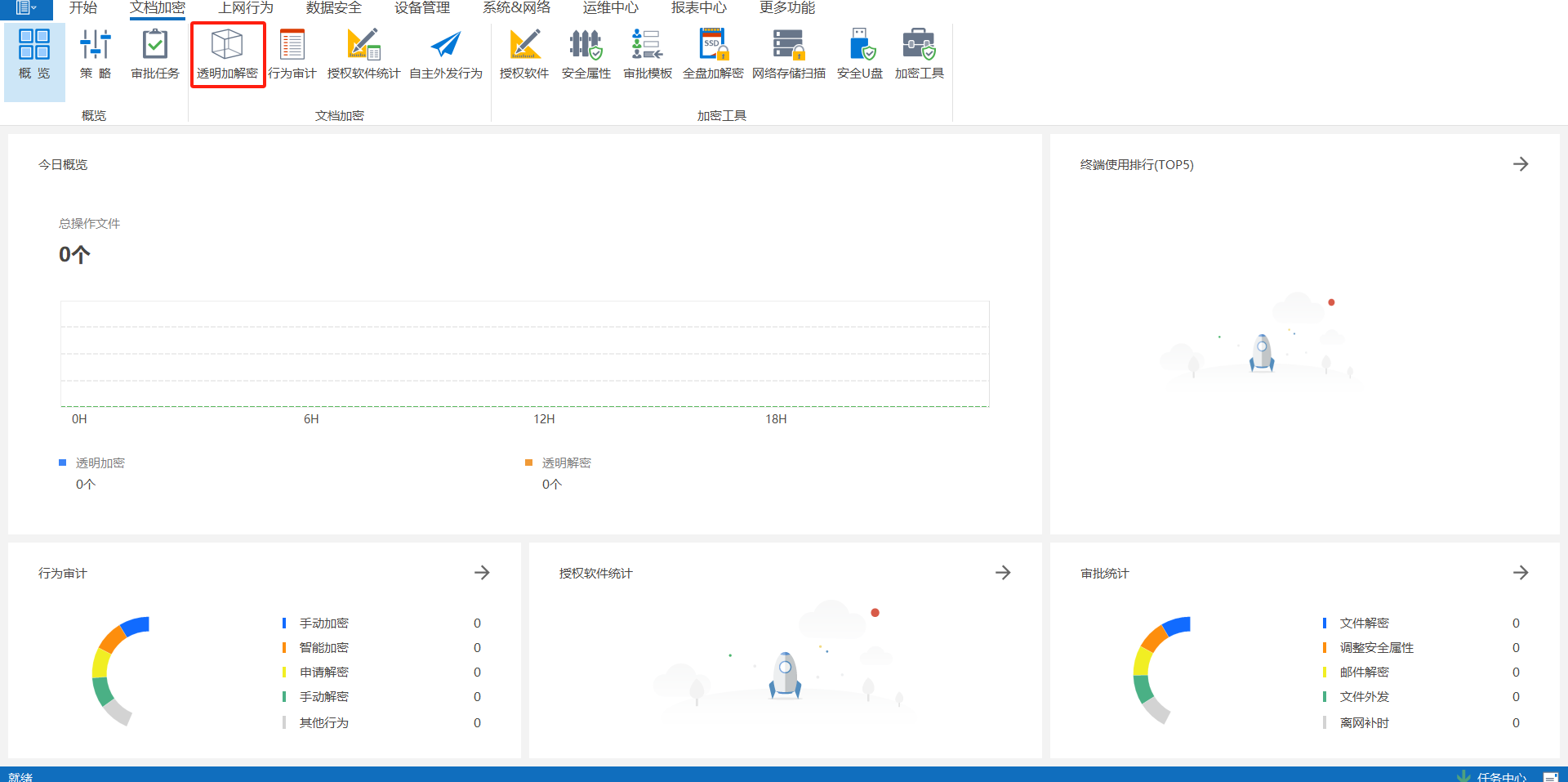The image size is (1568, 782).
Task: Open the 全盘加解密 SSD icon
Action: [x=712, y=54]
